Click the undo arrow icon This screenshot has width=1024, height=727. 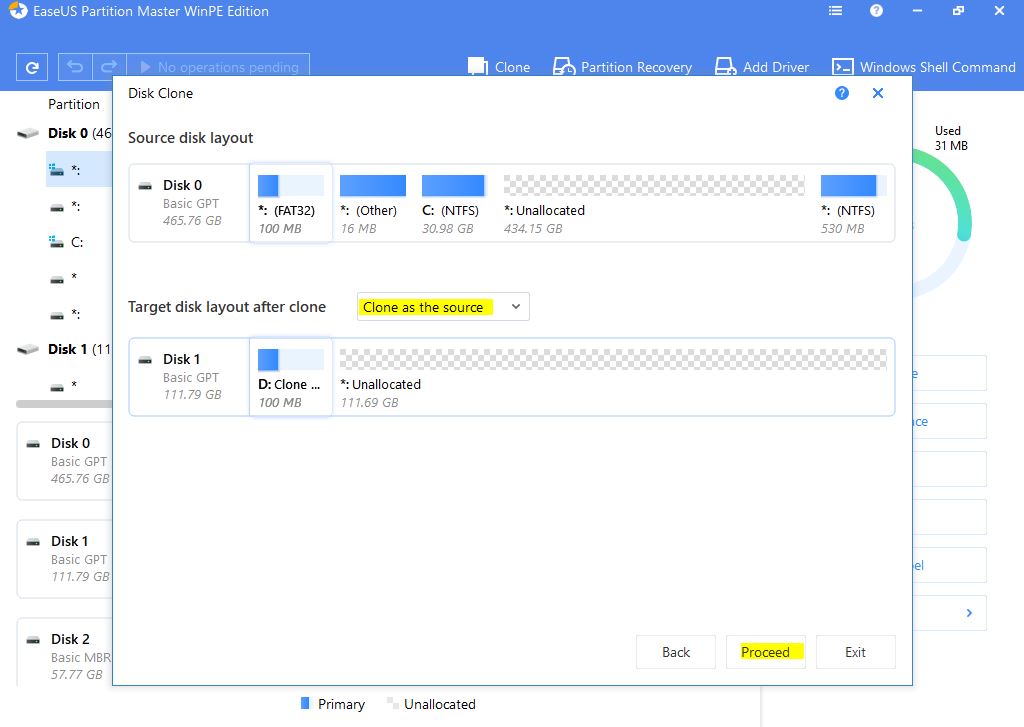pyautogui.click(x=75, y=68)
